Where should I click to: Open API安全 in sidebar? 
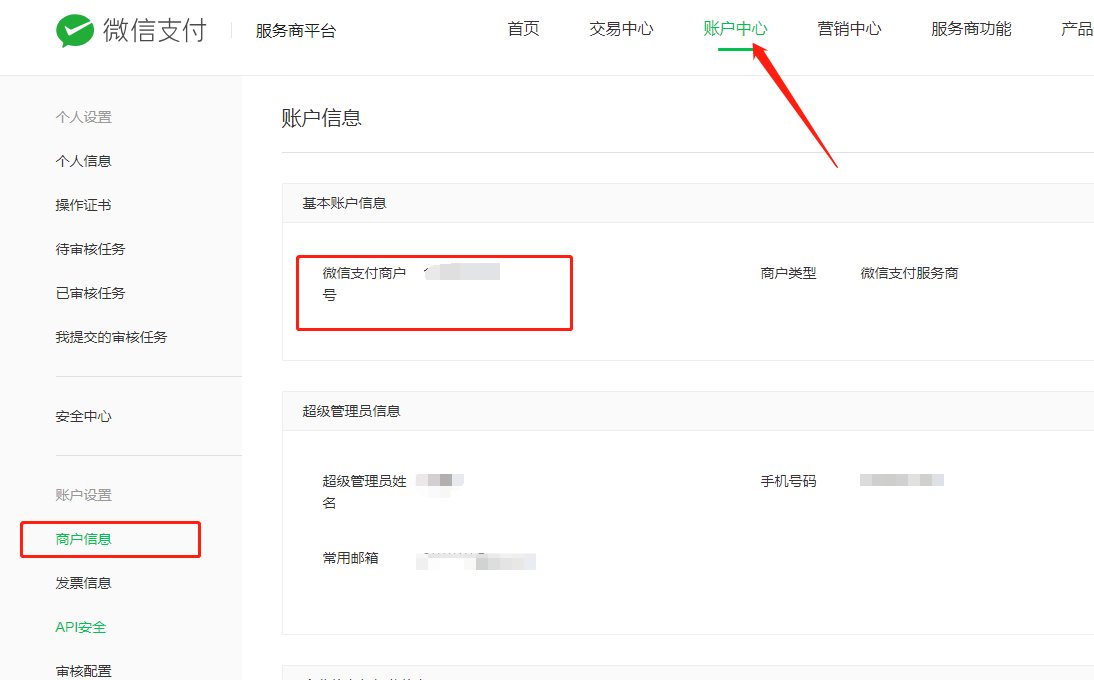tap(81, 627)
